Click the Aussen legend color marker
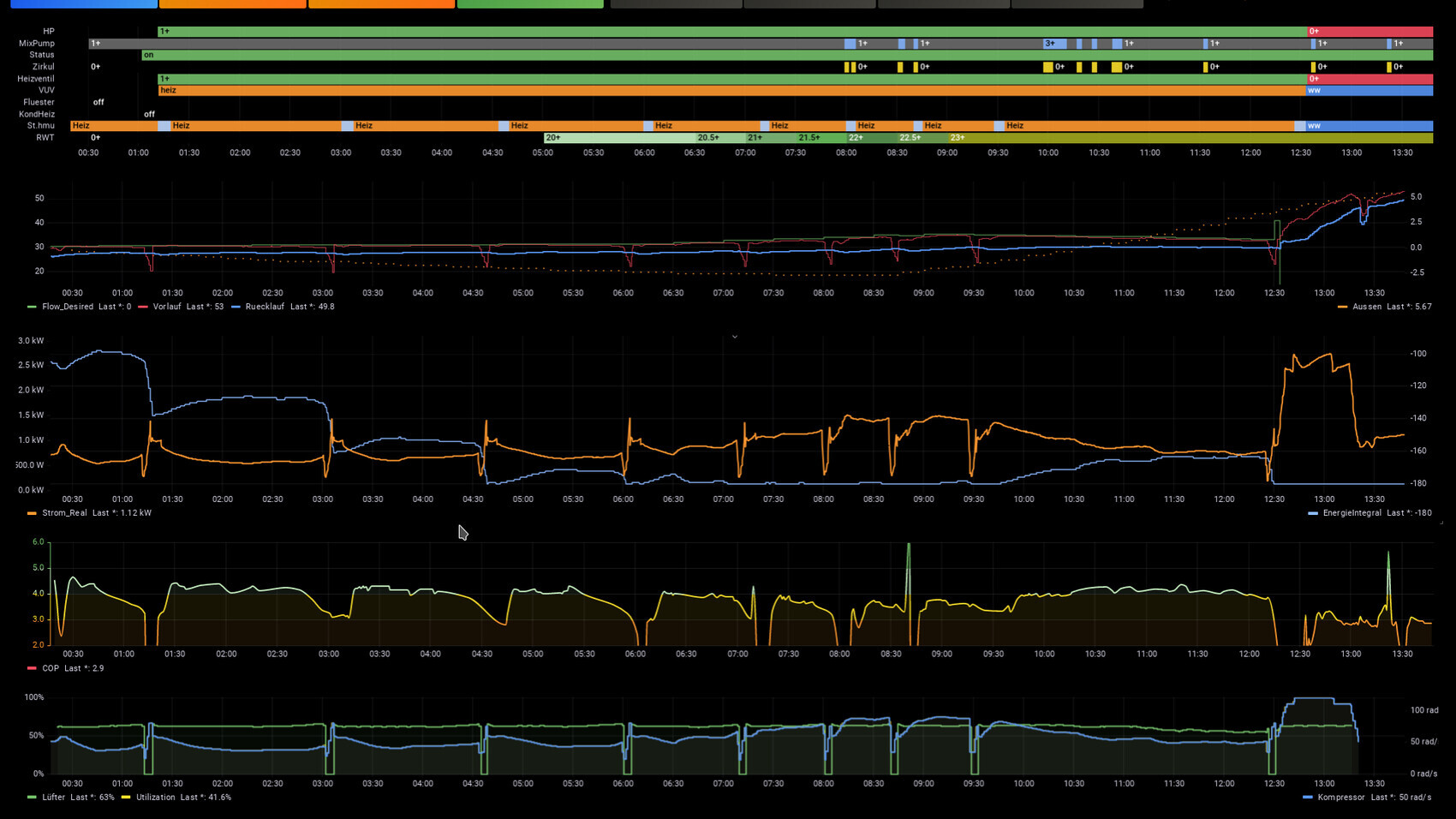Viewport: 1456px width, 819px height. (x=1342, y=307)
